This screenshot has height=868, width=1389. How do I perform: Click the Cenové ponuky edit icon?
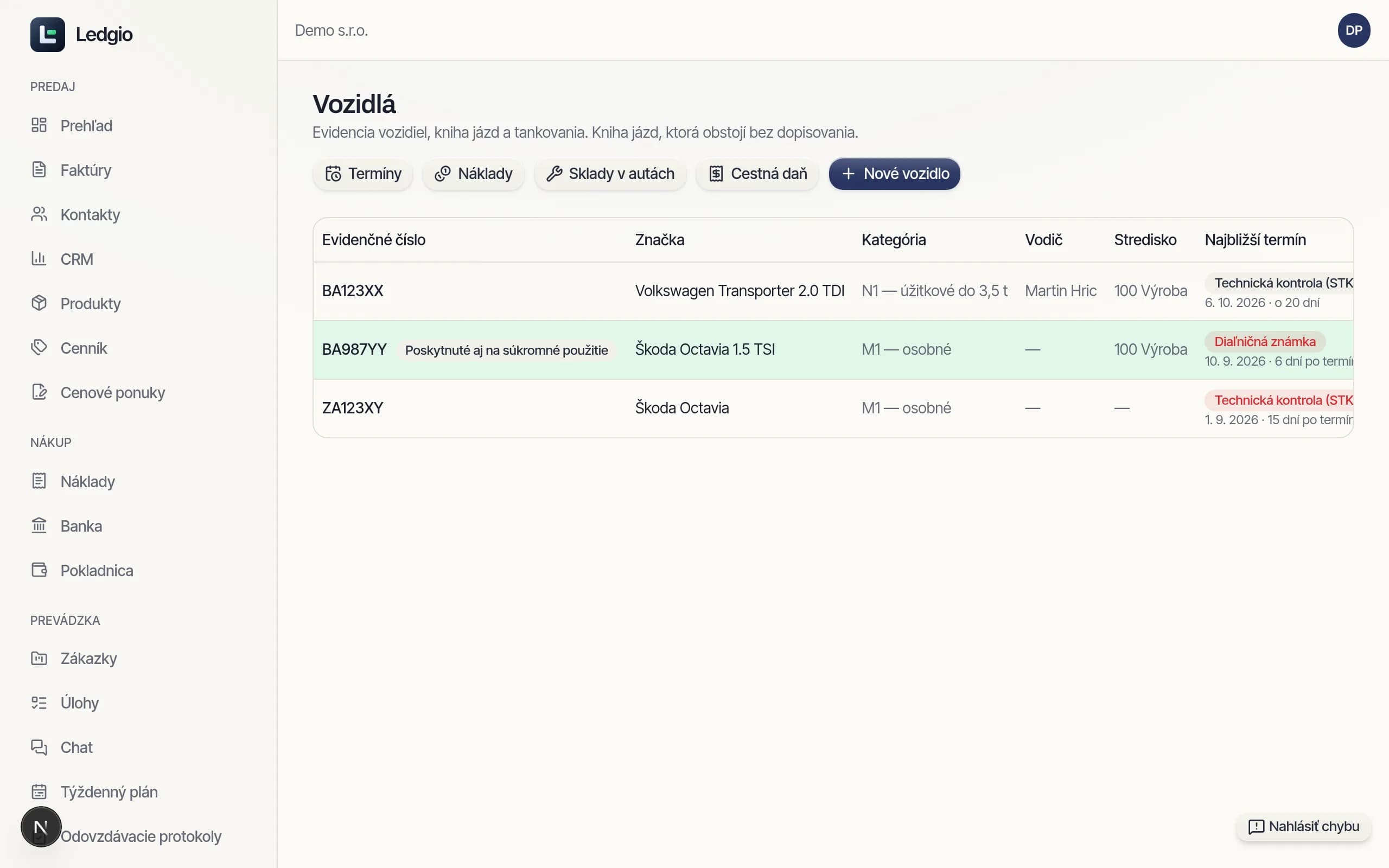[39, 392]
